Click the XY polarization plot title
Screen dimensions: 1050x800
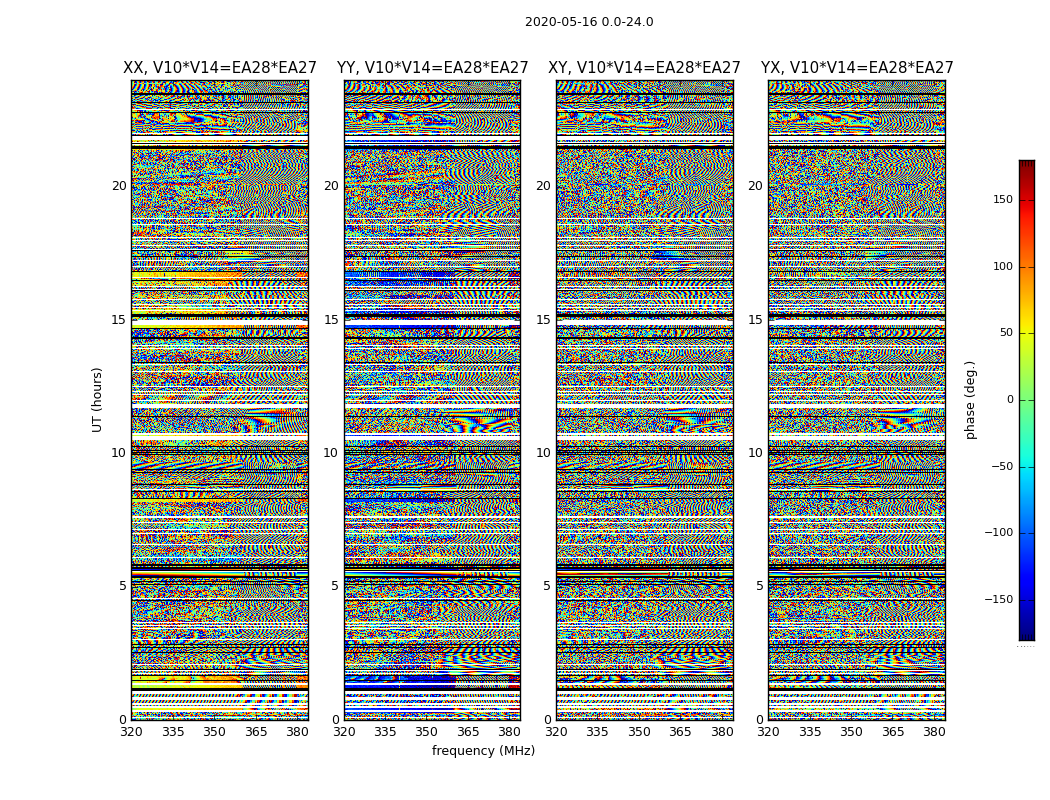point(644,68)
